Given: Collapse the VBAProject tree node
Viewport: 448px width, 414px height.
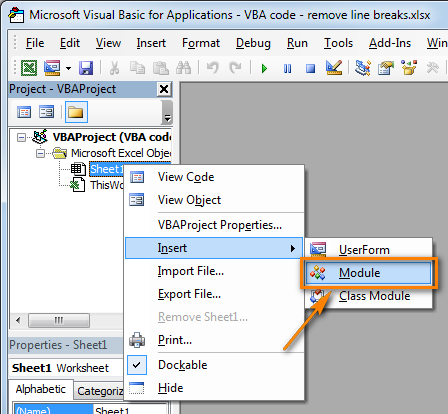Looking at the screenshot, I should 21,137.
